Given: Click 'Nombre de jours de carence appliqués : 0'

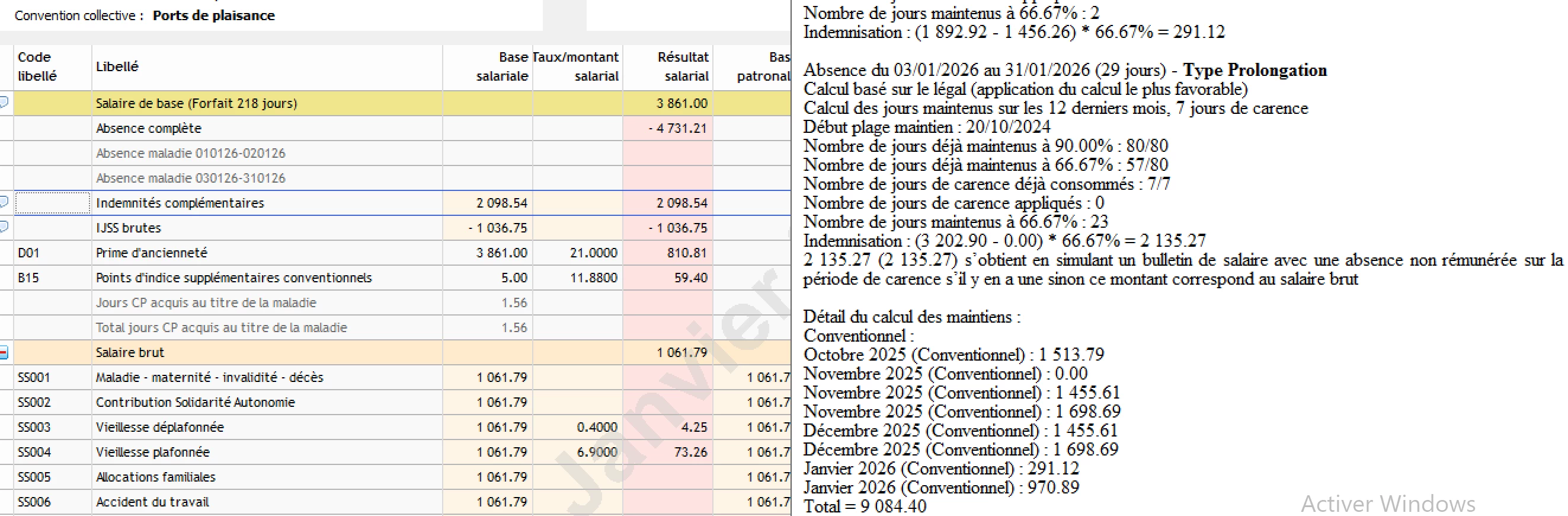Looking at the screenshot, I should pos(954,203).
